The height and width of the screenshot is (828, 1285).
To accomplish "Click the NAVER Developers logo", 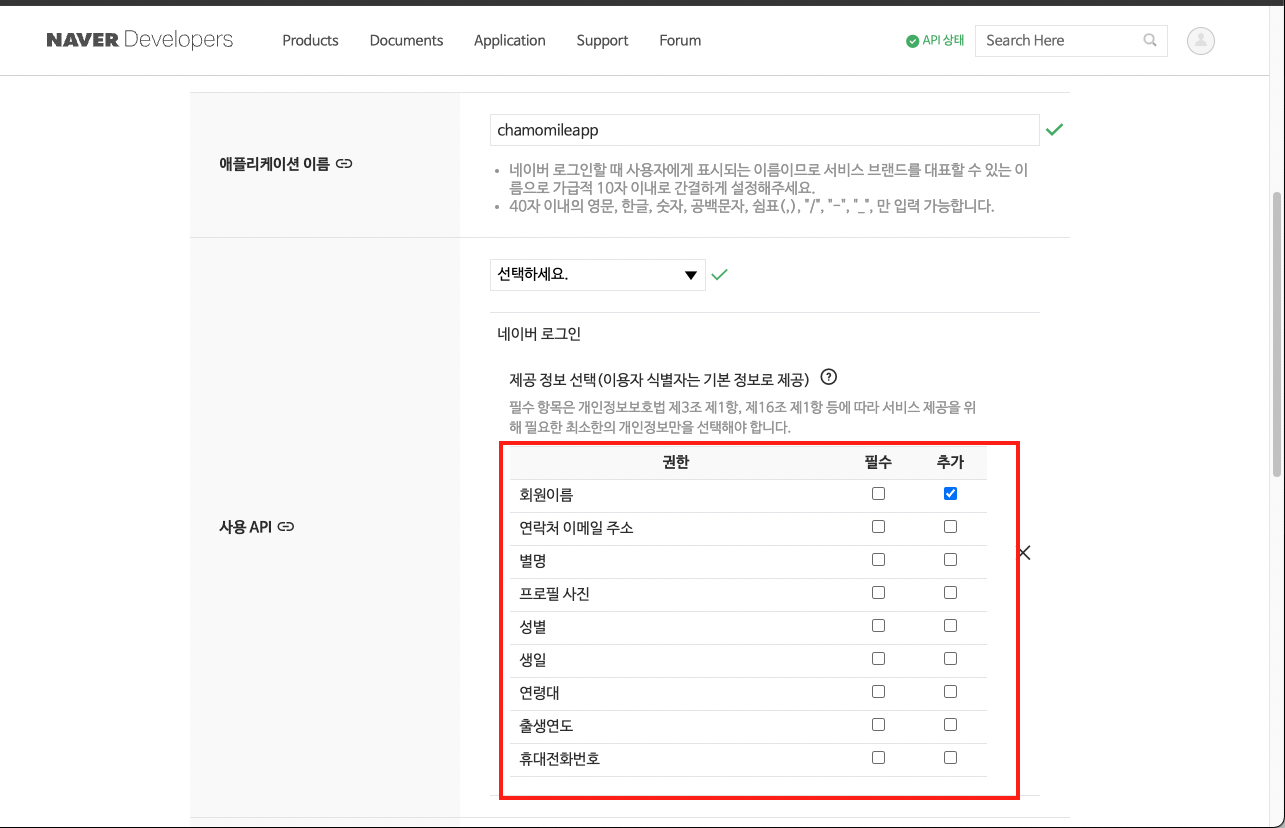I will coord(139,40).
